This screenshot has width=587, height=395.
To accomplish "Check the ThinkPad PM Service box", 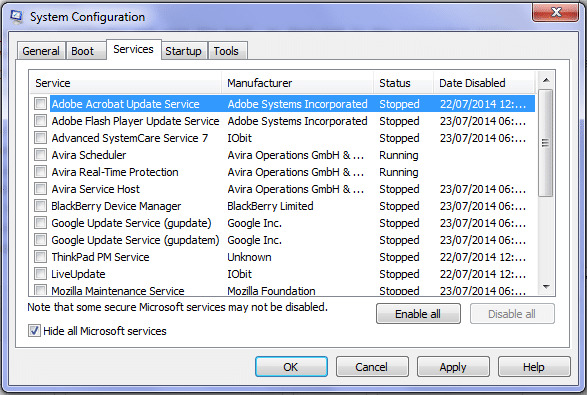I will coord(40,257).
